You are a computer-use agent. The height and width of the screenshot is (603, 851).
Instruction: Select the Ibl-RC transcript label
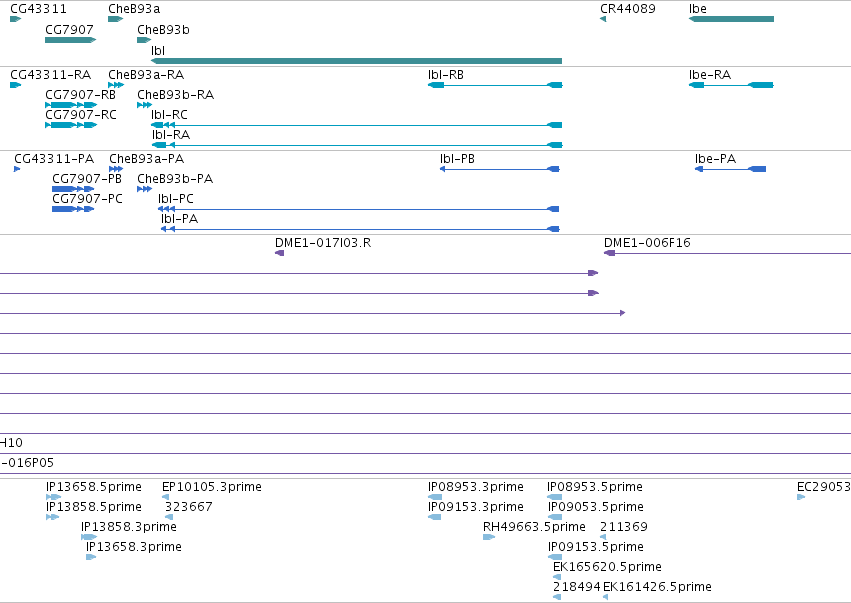tap(169, 115)
